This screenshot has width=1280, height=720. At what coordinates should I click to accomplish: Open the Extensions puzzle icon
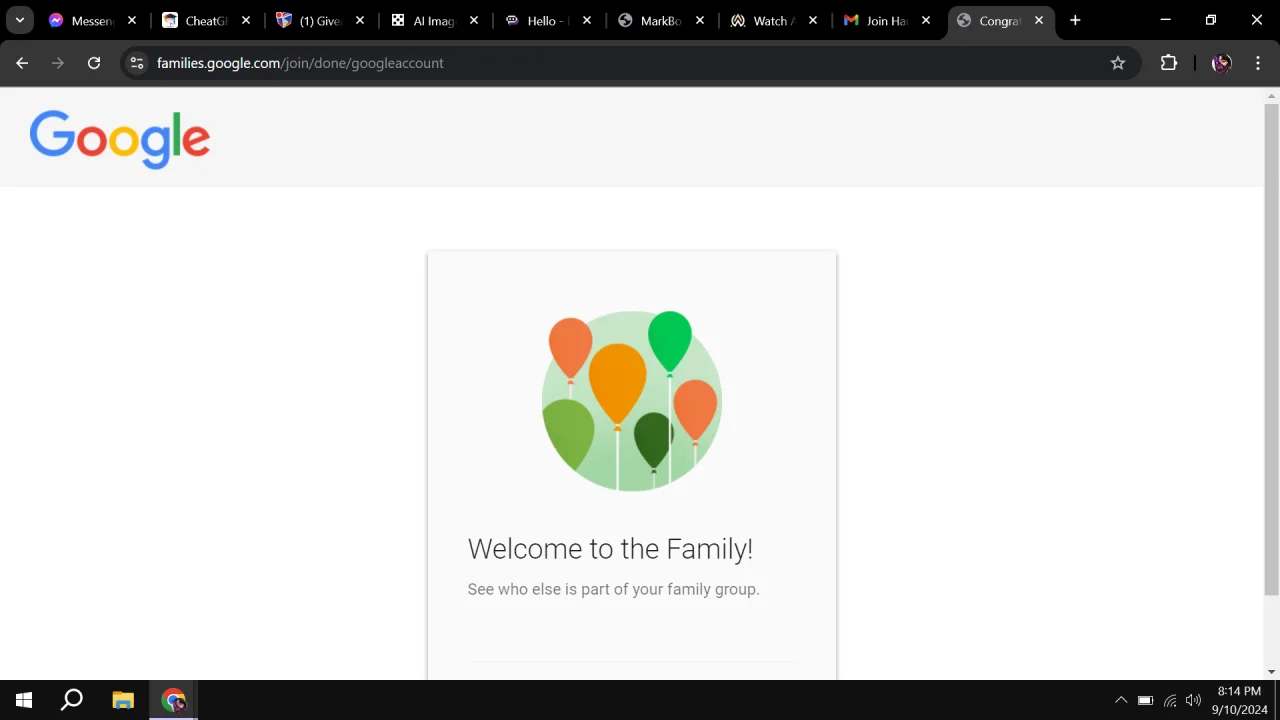point(1169,63)
